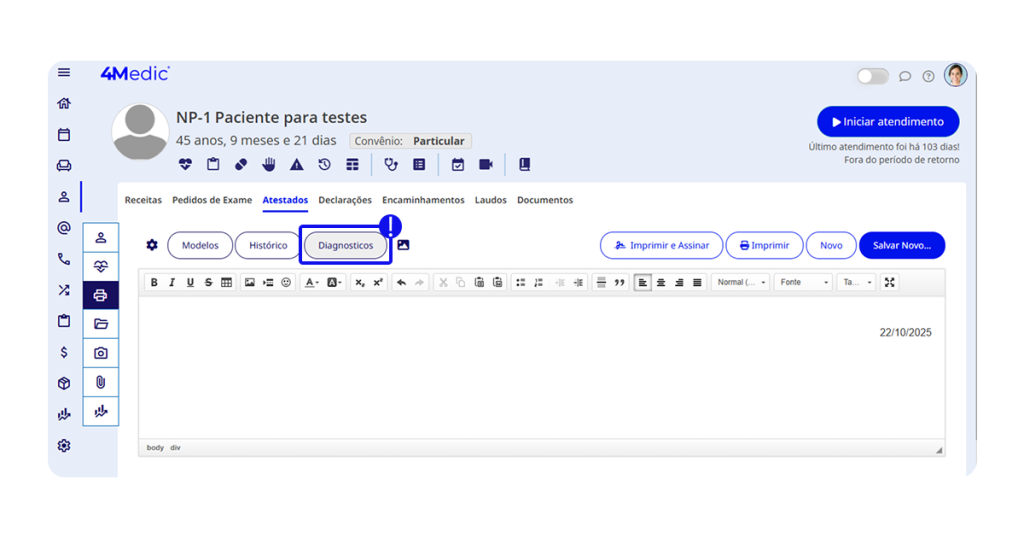Open the text color picker in toolbar
Viewport: 1024px width, 538px height.
tap(312, 283)
